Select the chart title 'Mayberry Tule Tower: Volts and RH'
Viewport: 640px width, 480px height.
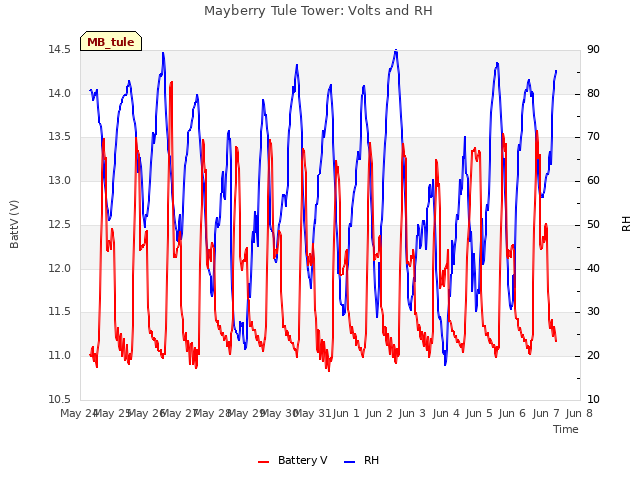(318, 10)
